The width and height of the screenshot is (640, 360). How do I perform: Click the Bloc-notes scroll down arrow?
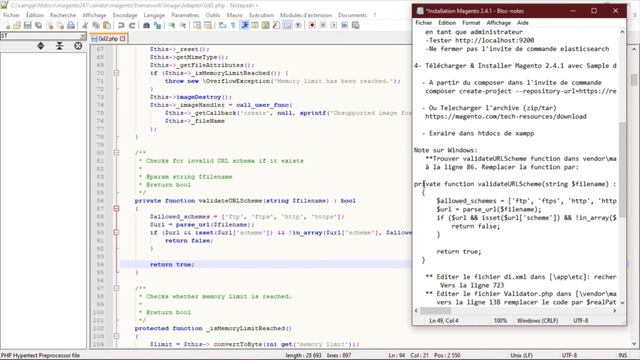pos(622,303)
